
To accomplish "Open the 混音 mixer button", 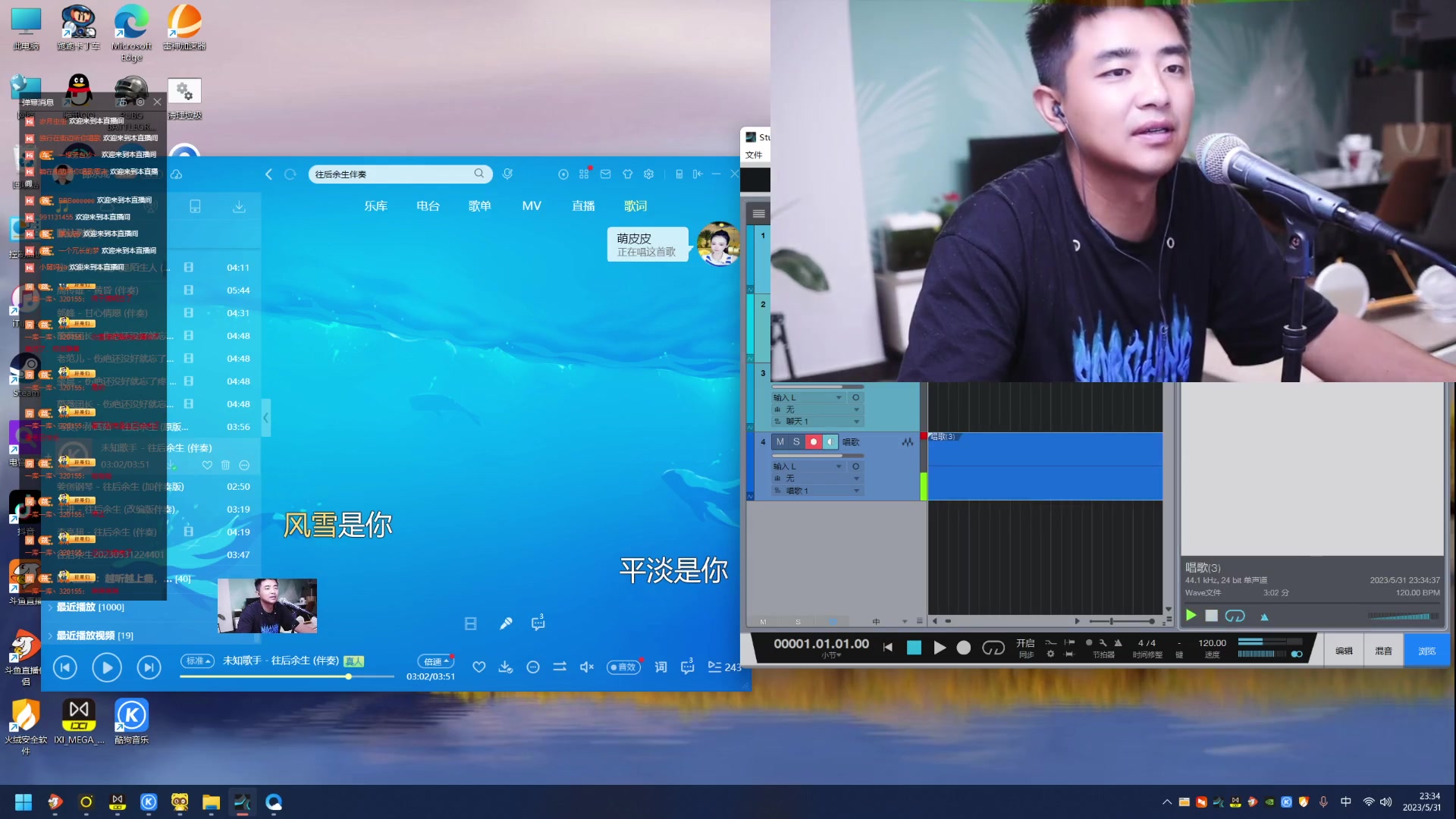I will [x=1383, y=651].
